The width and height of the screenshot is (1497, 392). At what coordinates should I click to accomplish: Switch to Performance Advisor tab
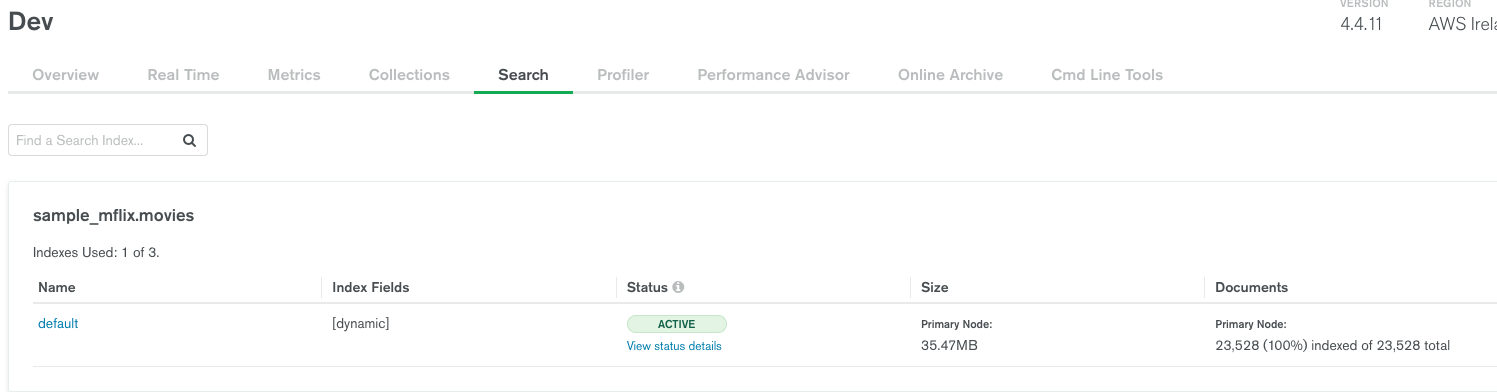773,75
